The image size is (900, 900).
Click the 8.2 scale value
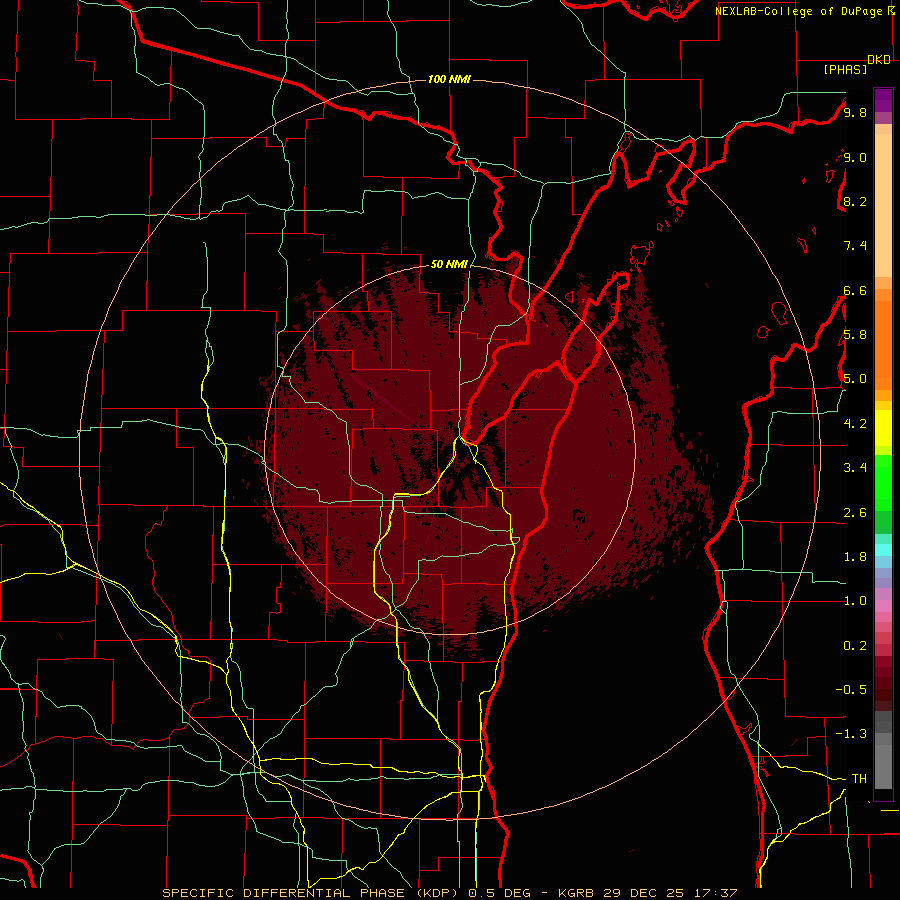coord(855,201)
